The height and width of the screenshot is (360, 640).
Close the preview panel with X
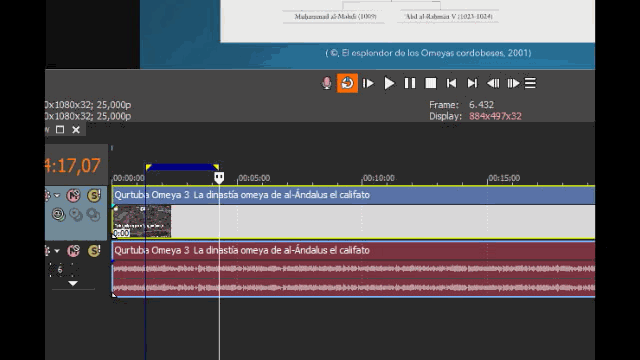76,130
